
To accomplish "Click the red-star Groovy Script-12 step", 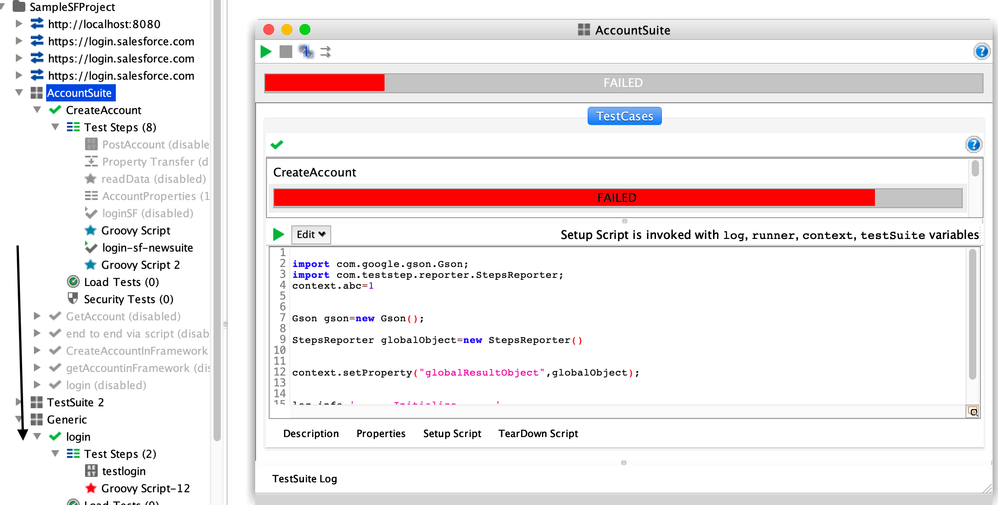I will [145, 488].
